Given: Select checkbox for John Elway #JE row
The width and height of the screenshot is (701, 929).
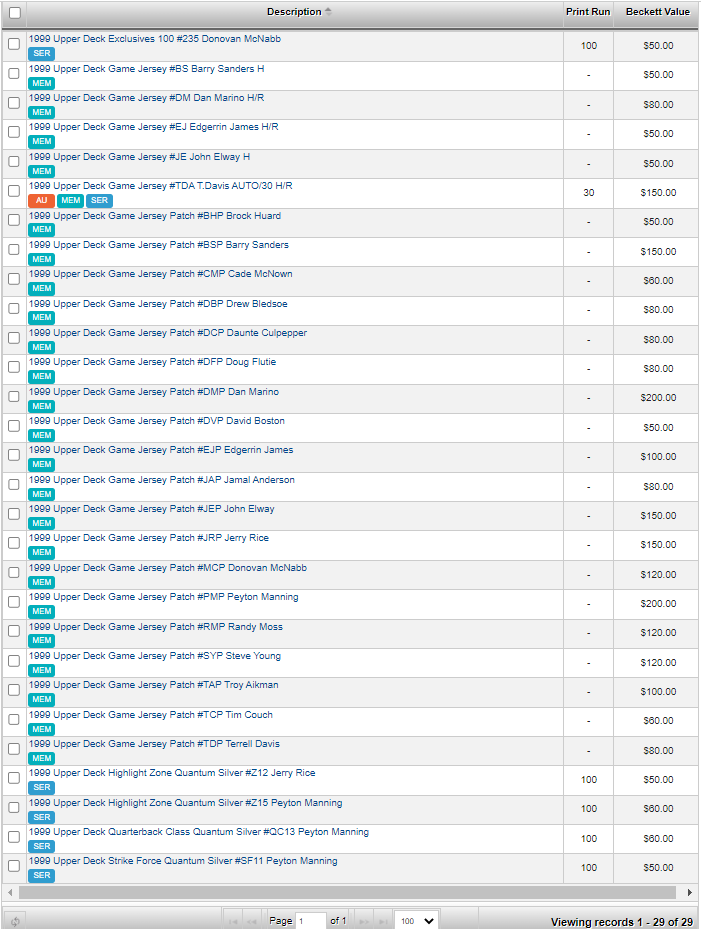Looking at the screenshot, I should [14, 161].
